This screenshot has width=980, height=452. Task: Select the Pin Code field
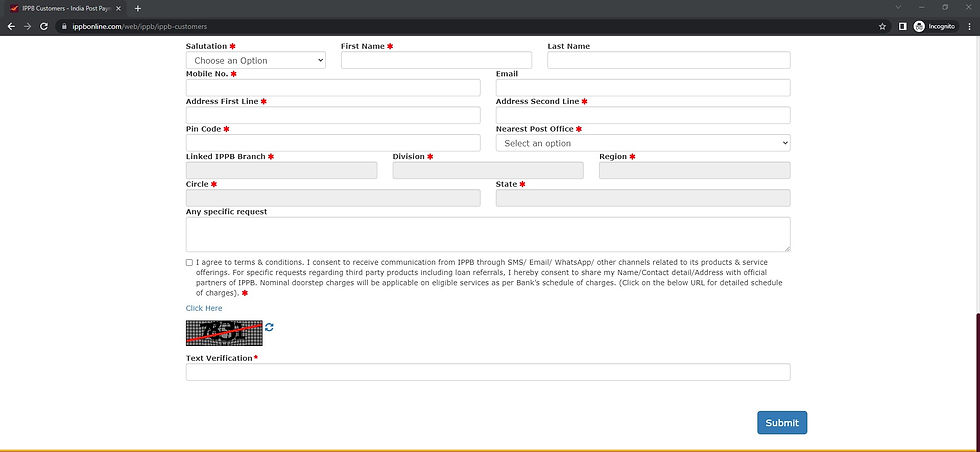pyautogui.click(x=333, y=143)
